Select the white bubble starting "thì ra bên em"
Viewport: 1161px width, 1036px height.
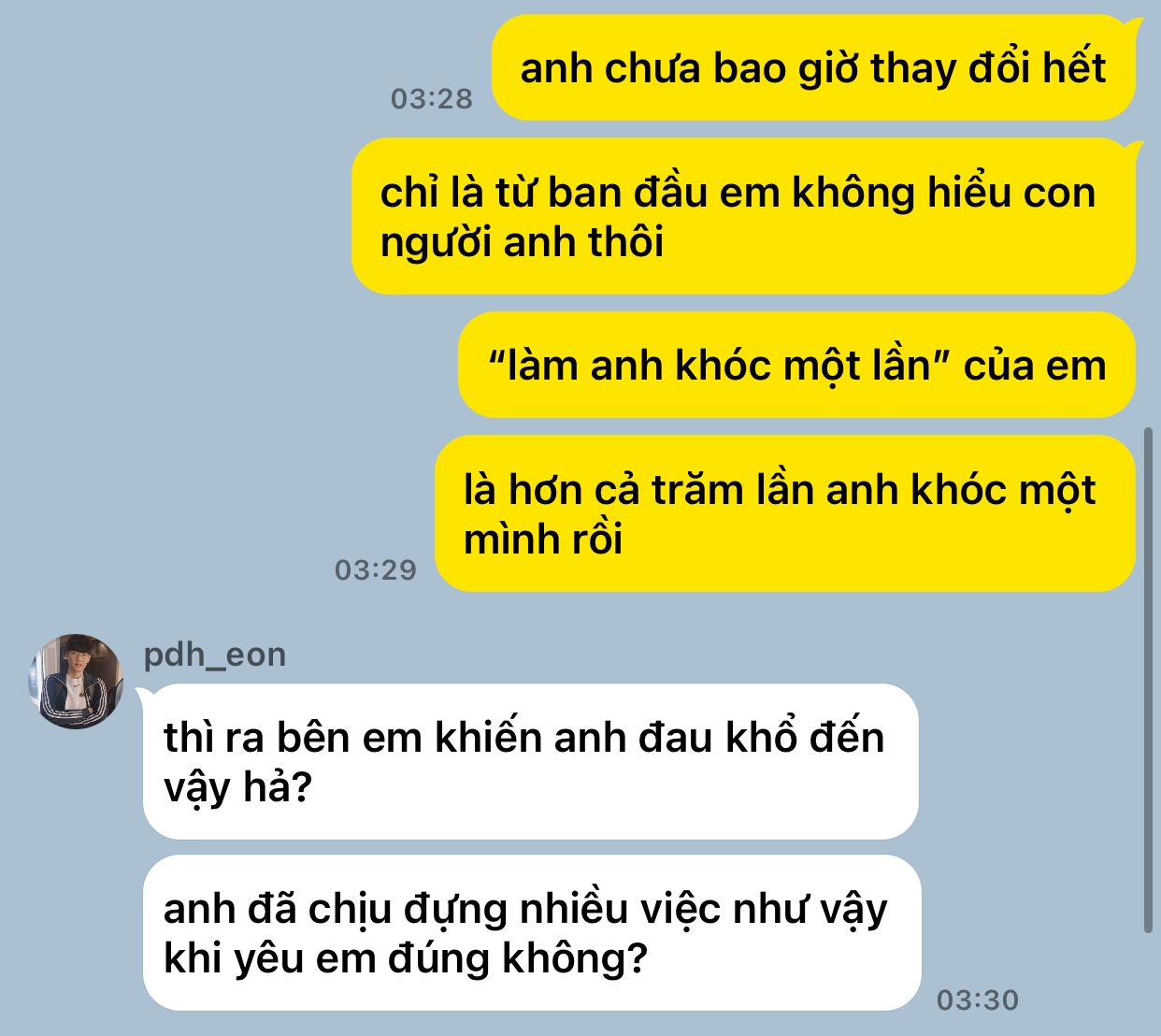(531, 761)
